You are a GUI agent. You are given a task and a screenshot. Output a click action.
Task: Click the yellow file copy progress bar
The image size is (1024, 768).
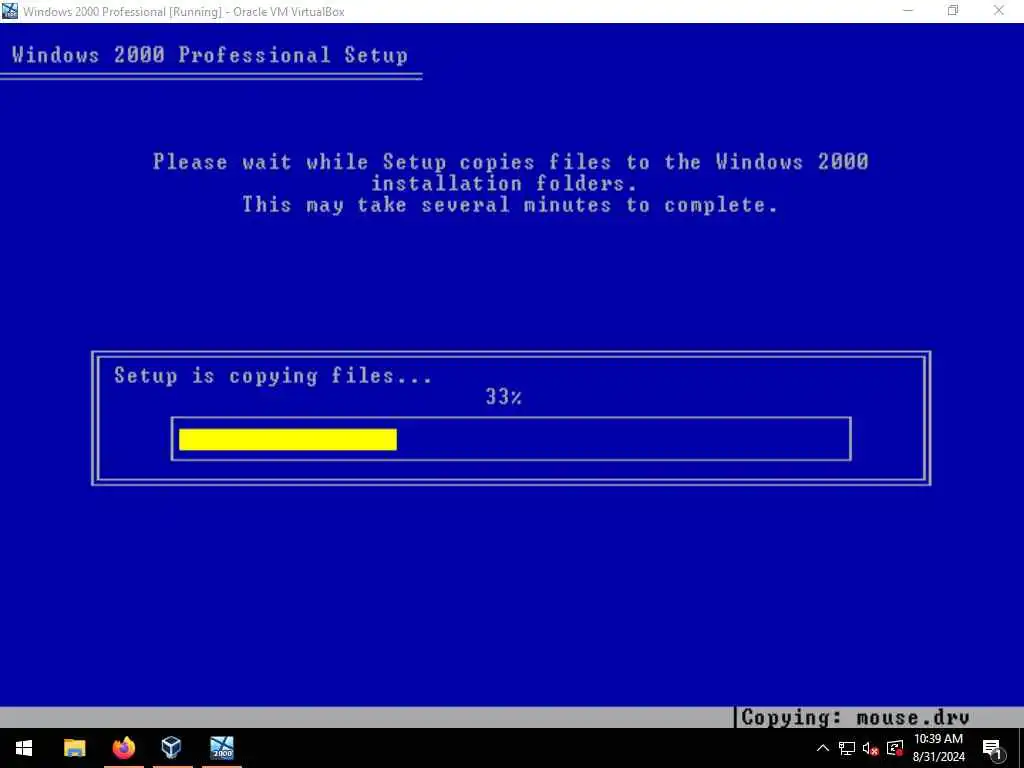coord(288,440)
